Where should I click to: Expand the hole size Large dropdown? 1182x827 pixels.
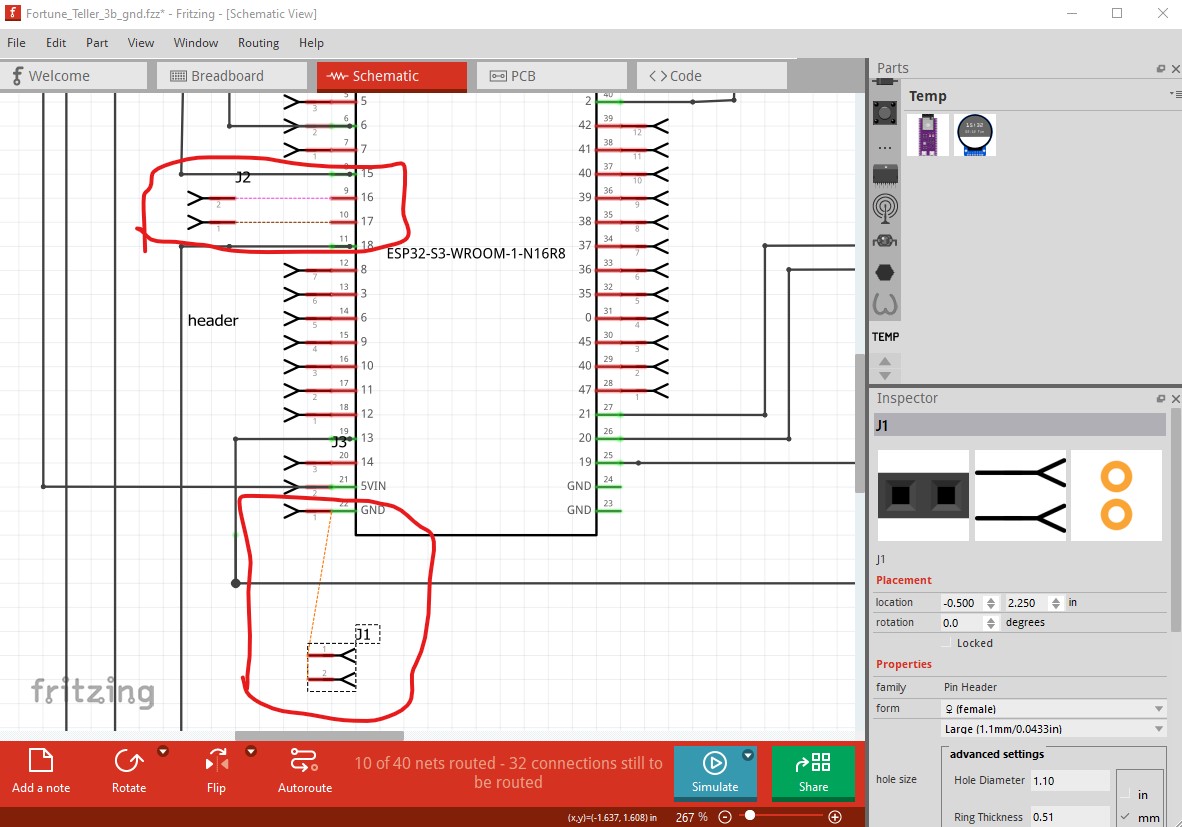coord(1054,729)
